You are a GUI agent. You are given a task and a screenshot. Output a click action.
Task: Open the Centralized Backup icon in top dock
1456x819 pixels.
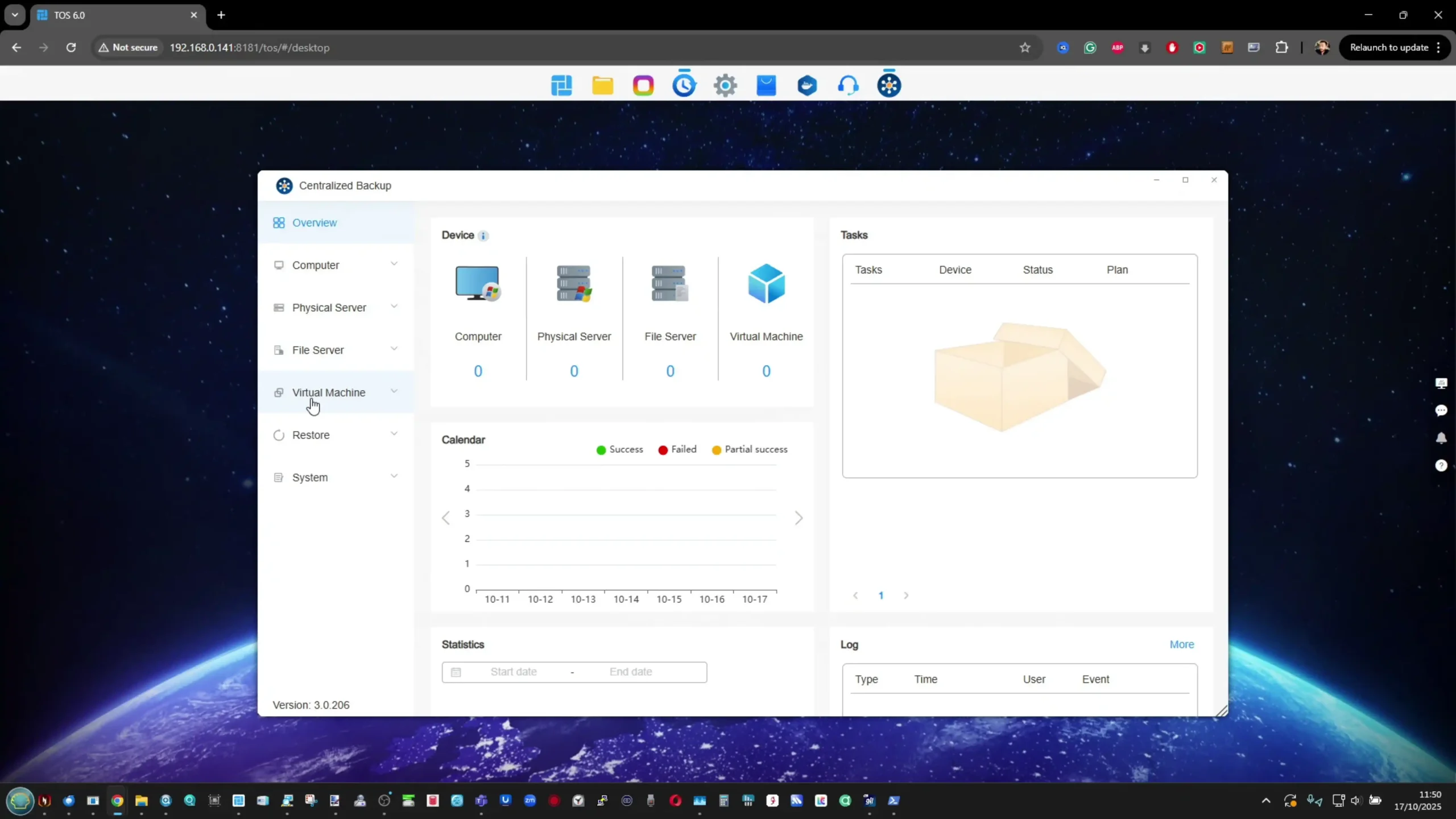click(x=889, y=85)
